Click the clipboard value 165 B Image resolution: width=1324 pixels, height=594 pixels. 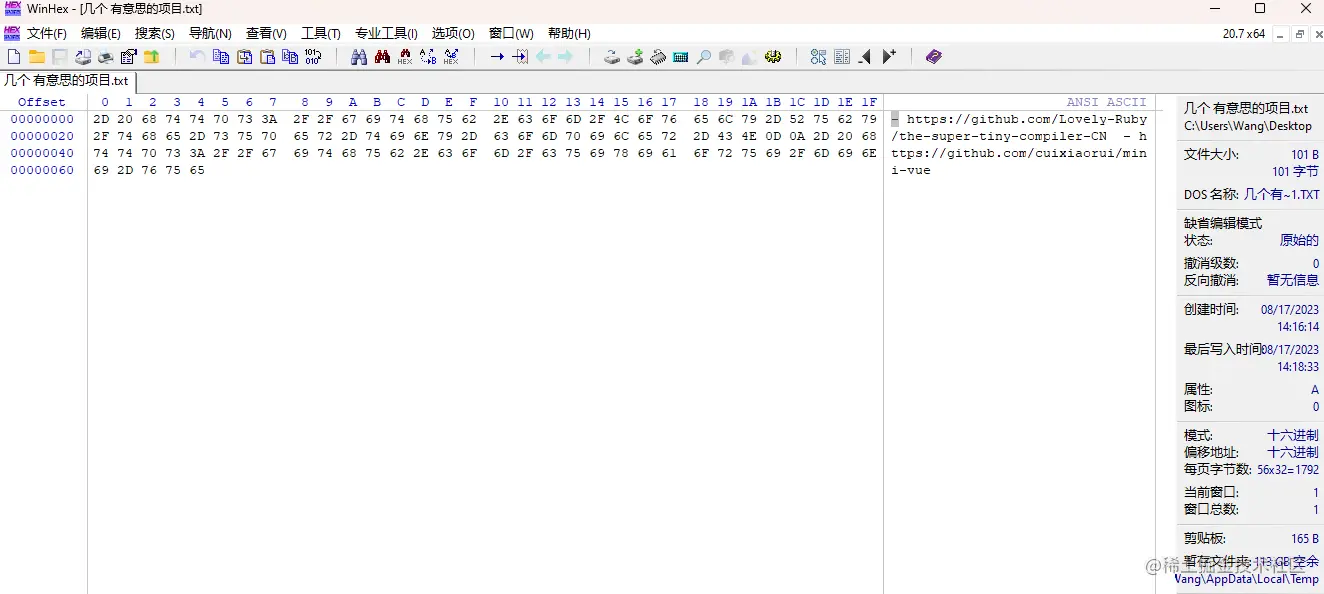coord(1304,539)
